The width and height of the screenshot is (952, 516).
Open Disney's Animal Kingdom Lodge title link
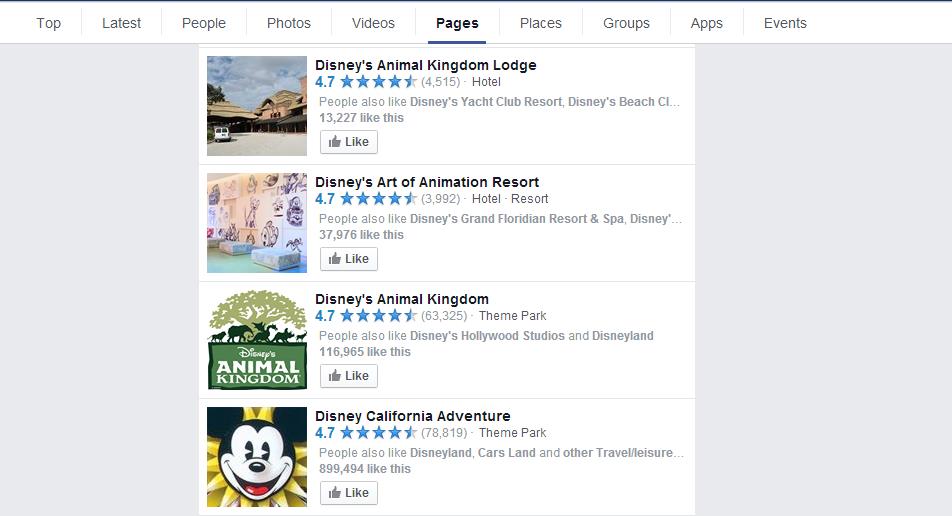(426, 65)
